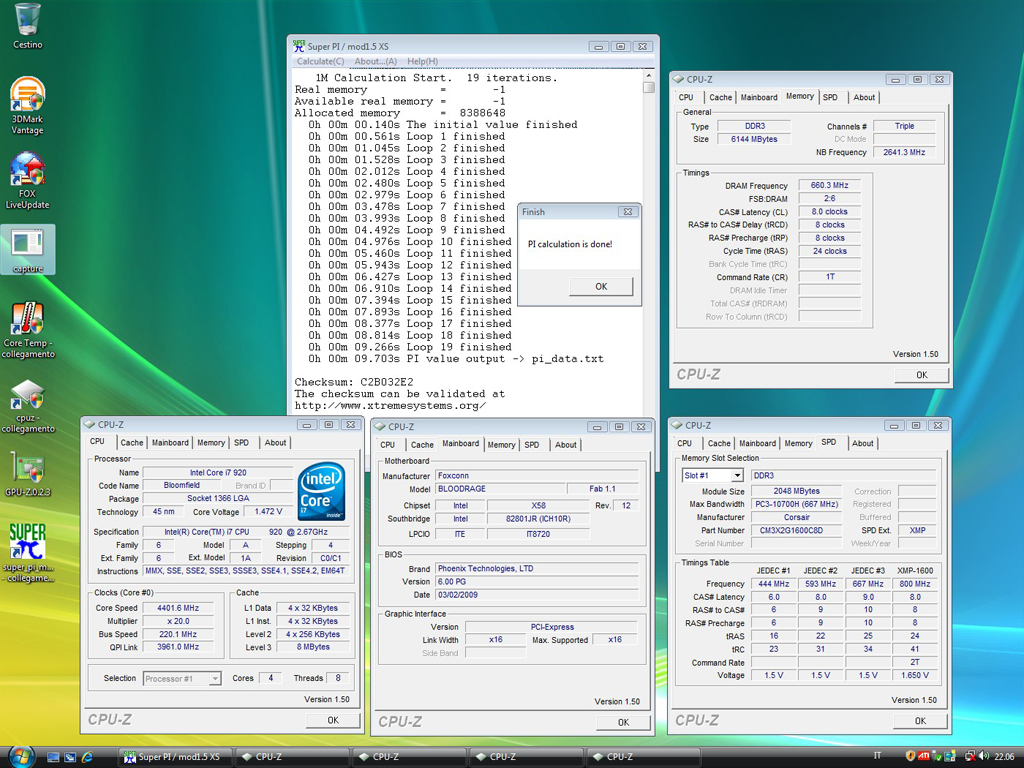Click the IT language indicator in taskbar

[x=877, y=756]
